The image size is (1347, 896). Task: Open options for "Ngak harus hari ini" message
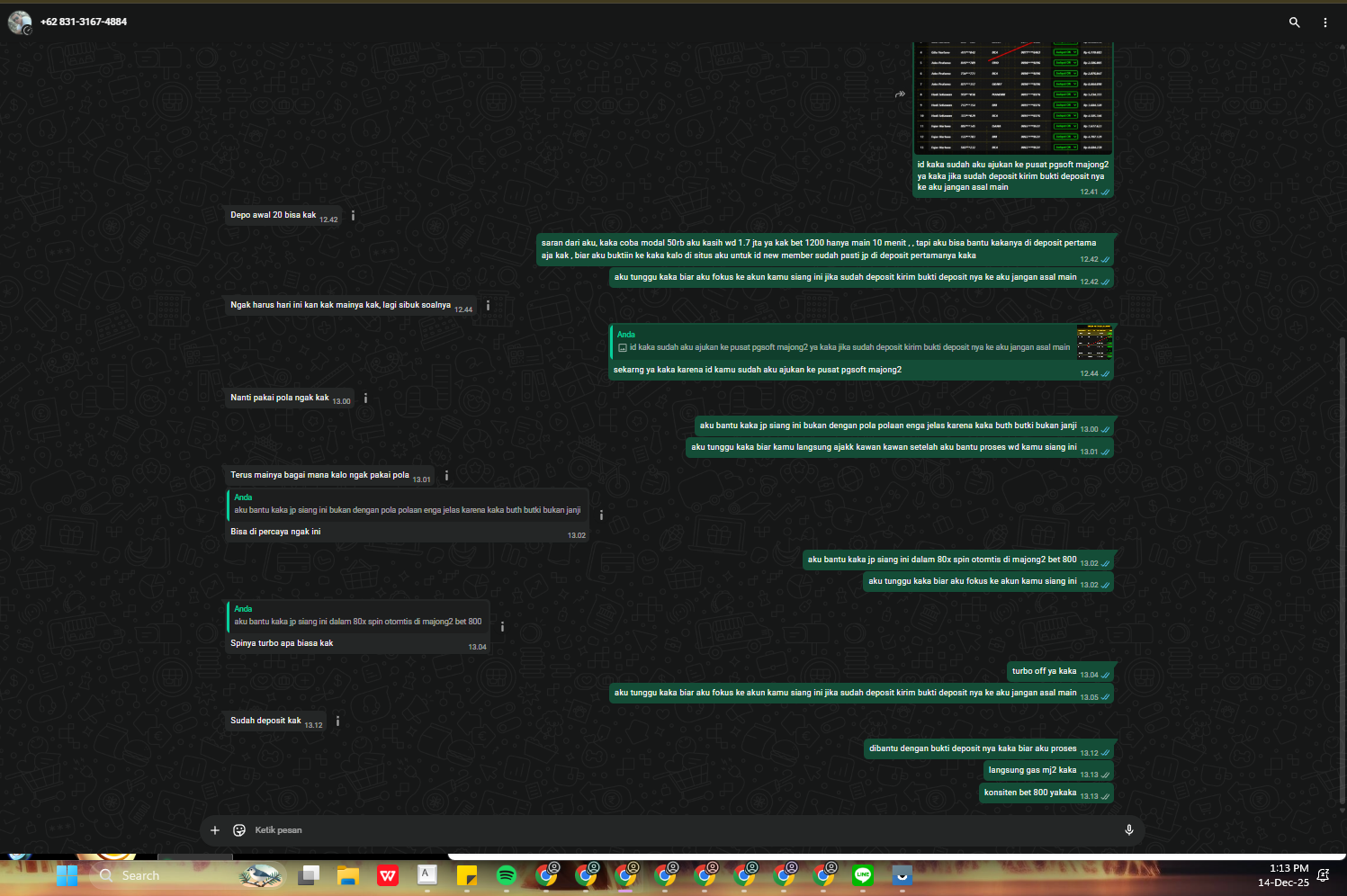tap(488, 306)
